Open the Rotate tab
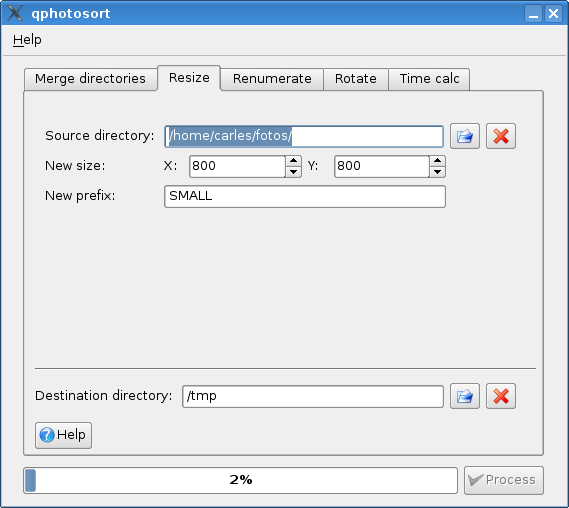This screenshot has width=569, height=508. pyautogui.click(x=356, y=79)
